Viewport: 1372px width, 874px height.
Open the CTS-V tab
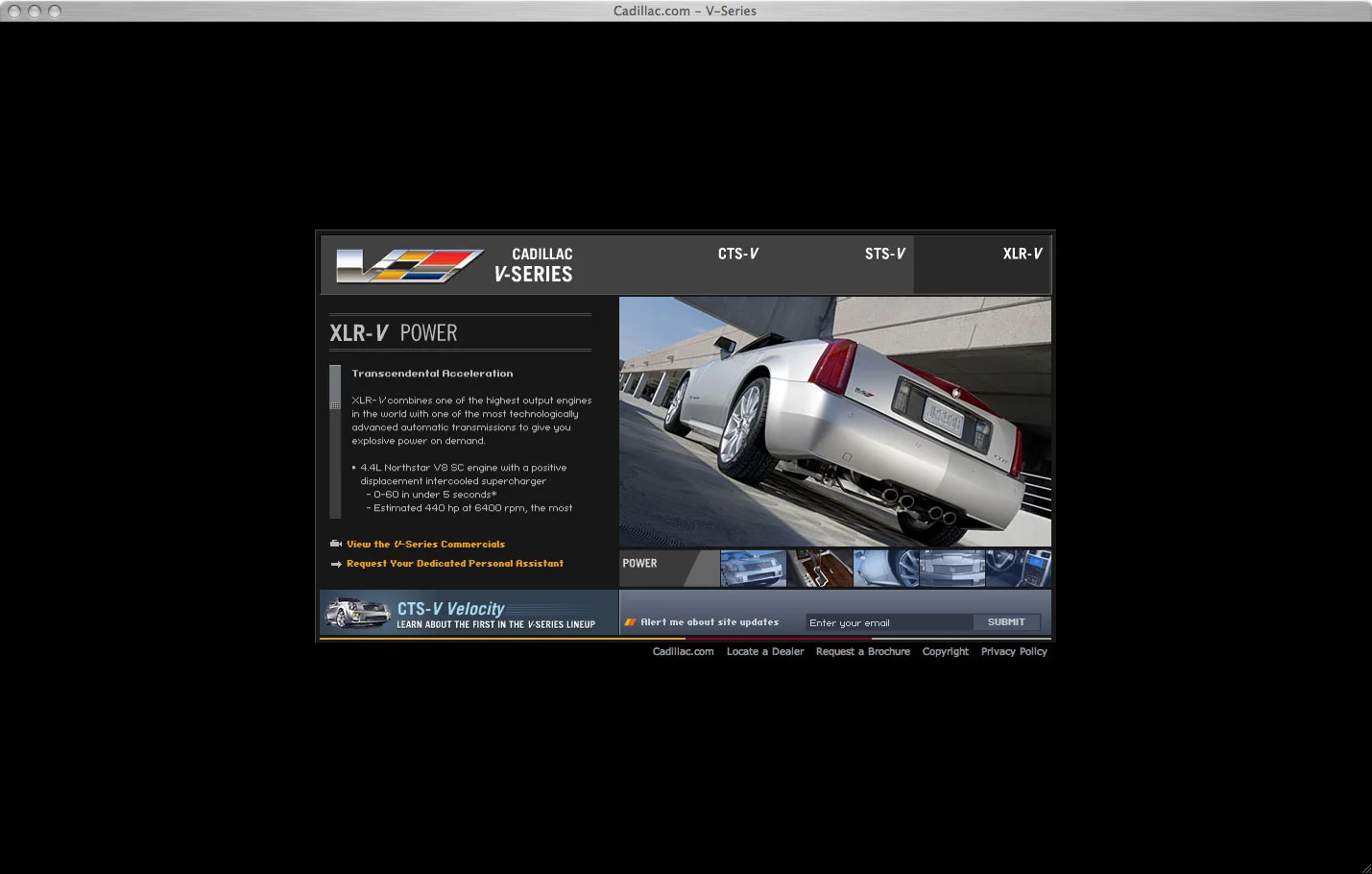tap(737, 254)
